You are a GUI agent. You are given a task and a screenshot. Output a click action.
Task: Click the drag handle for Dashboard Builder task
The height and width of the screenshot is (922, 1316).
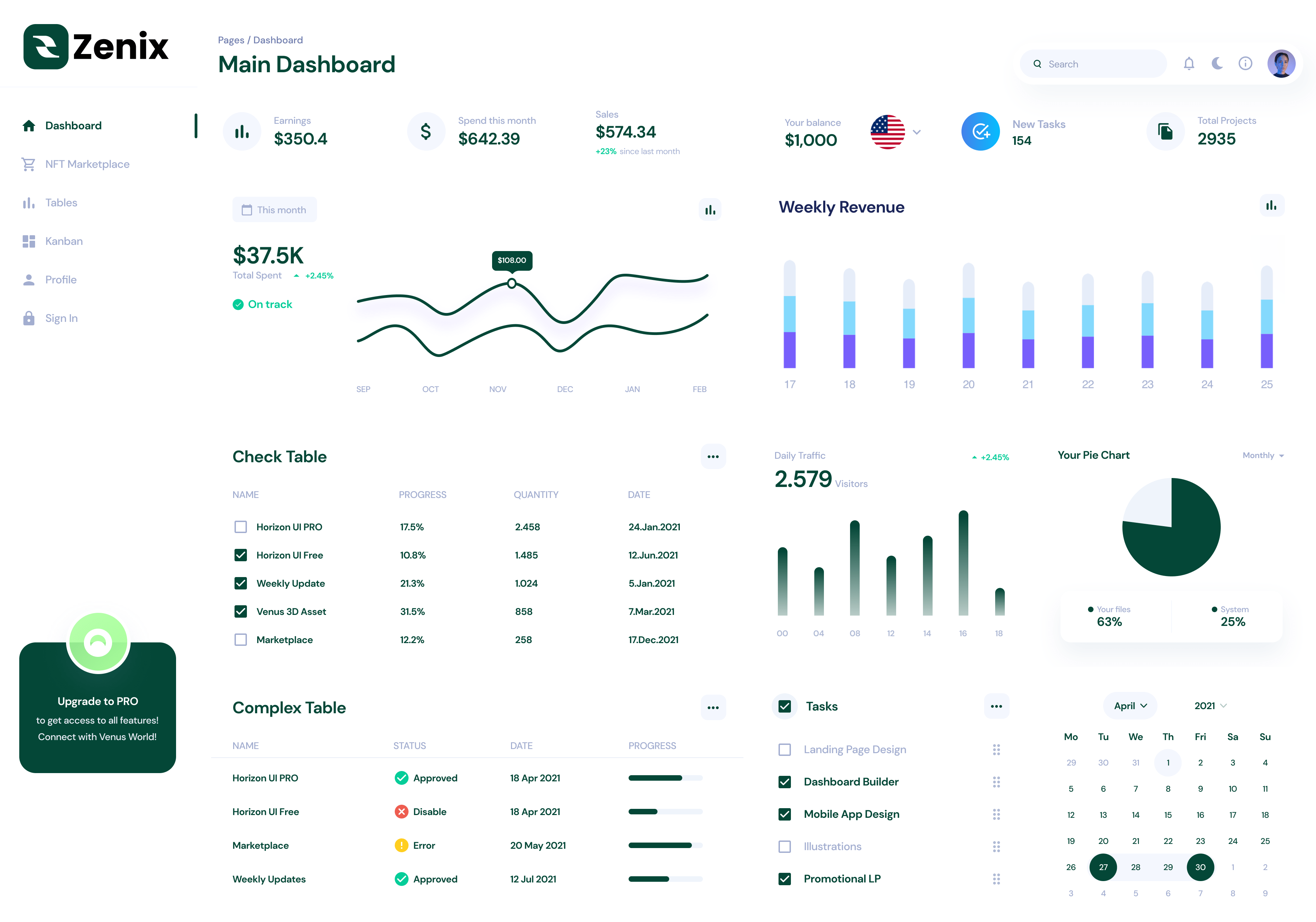pyautogui.click(x=996, y=782)
